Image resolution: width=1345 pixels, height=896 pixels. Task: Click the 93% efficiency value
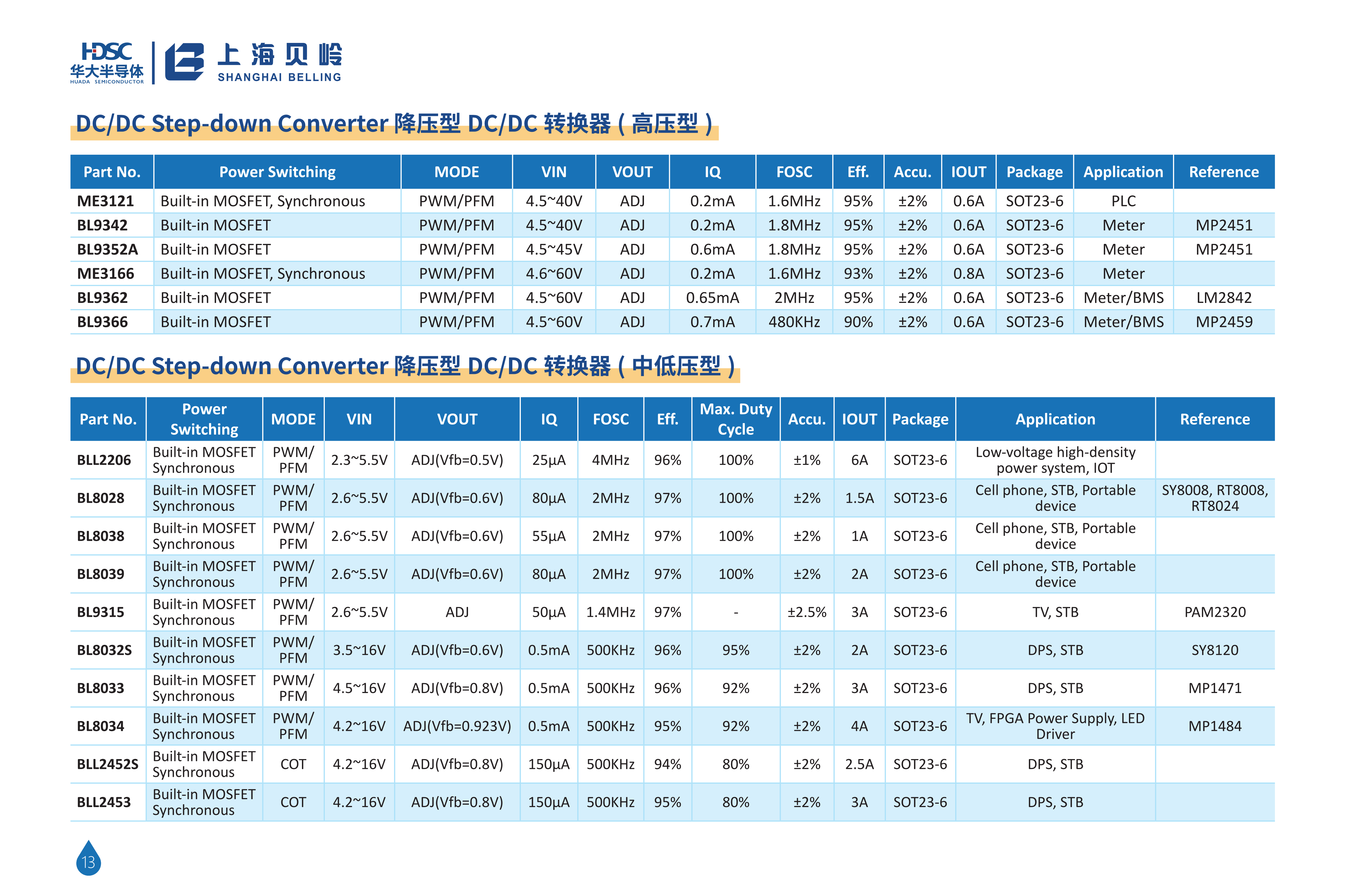coord(858,274)
